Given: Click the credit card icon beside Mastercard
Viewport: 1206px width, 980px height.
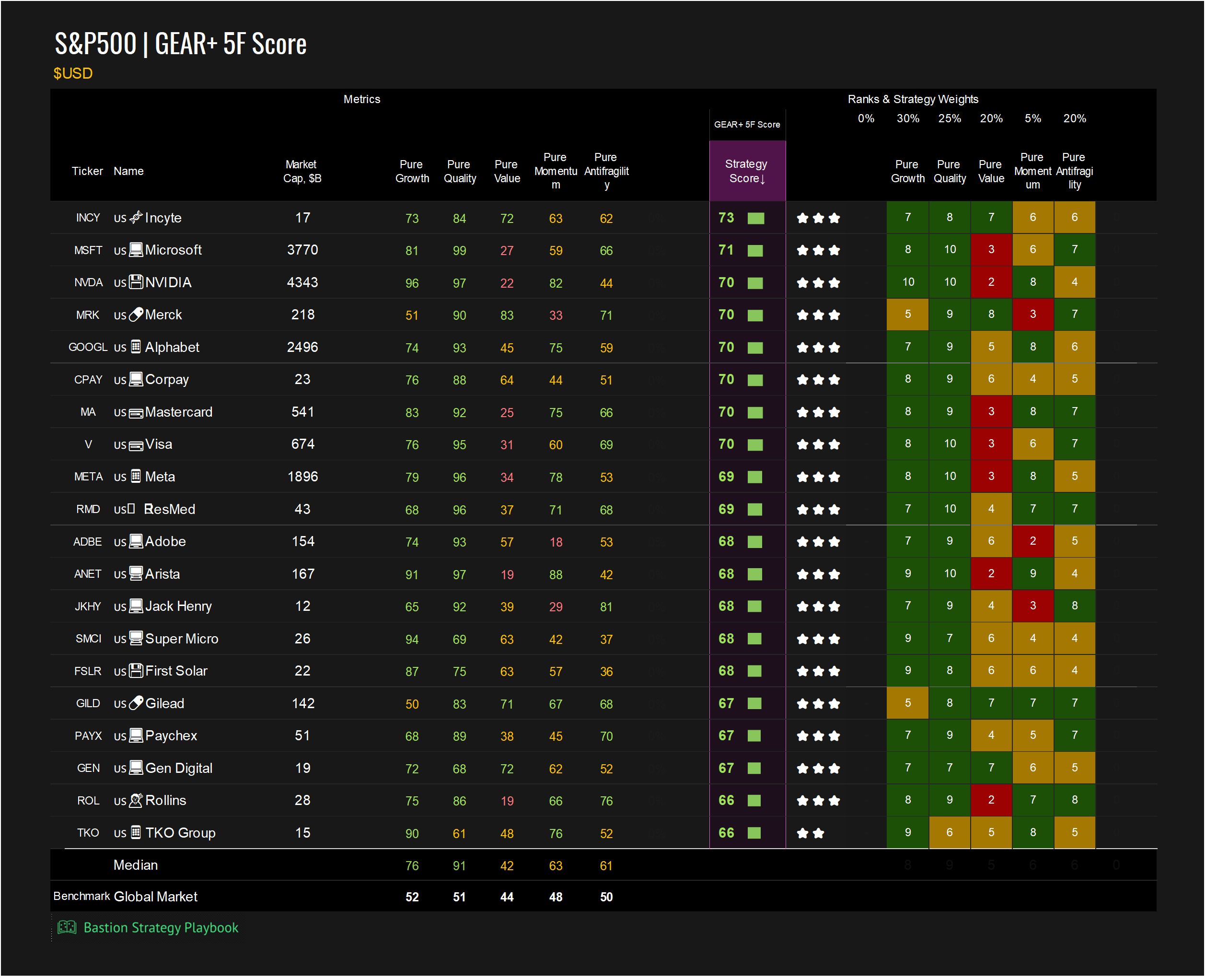Looking at the screenshot, I should tap(136, 413).
